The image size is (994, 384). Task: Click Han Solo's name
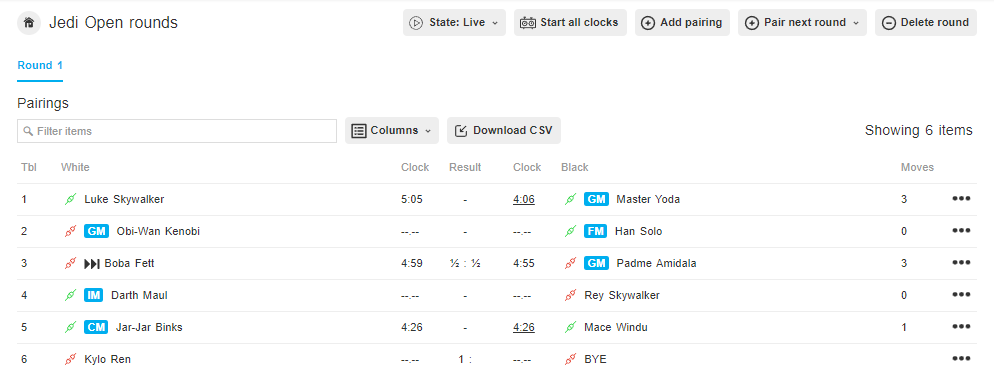click(x=638, y=231)
